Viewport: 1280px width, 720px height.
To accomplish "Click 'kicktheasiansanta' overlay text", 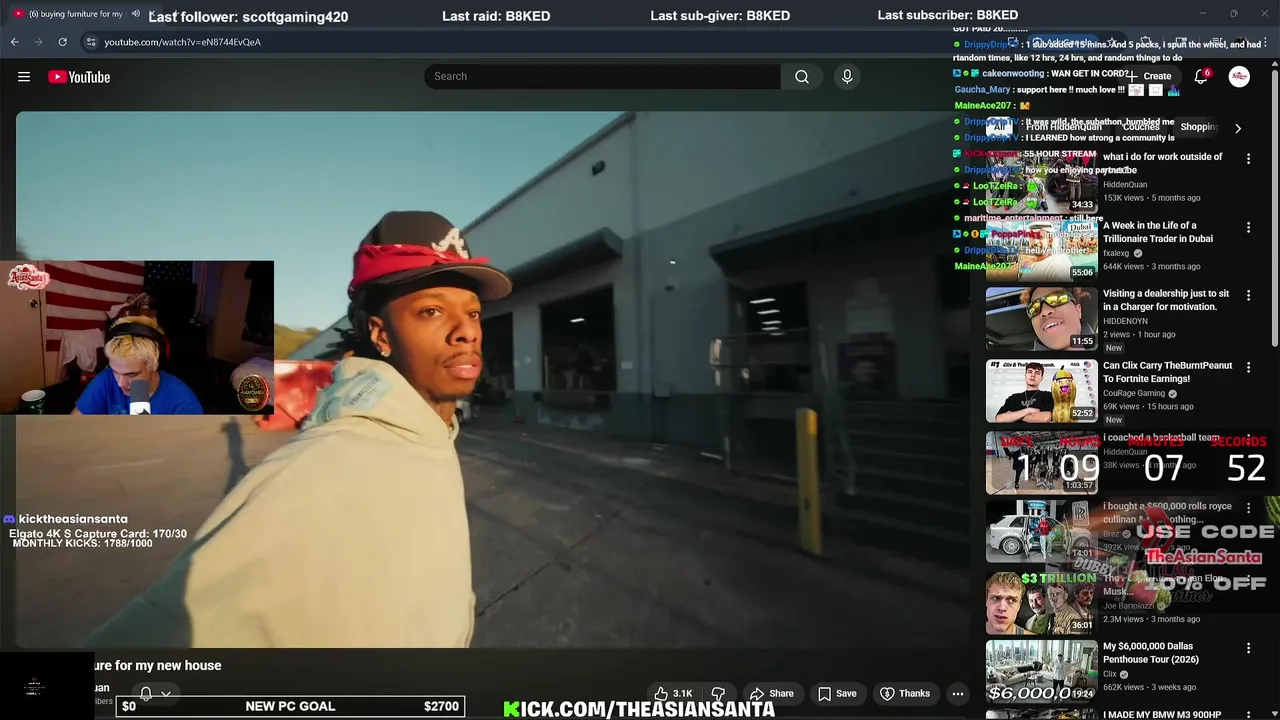I will (x=73, y=519).
